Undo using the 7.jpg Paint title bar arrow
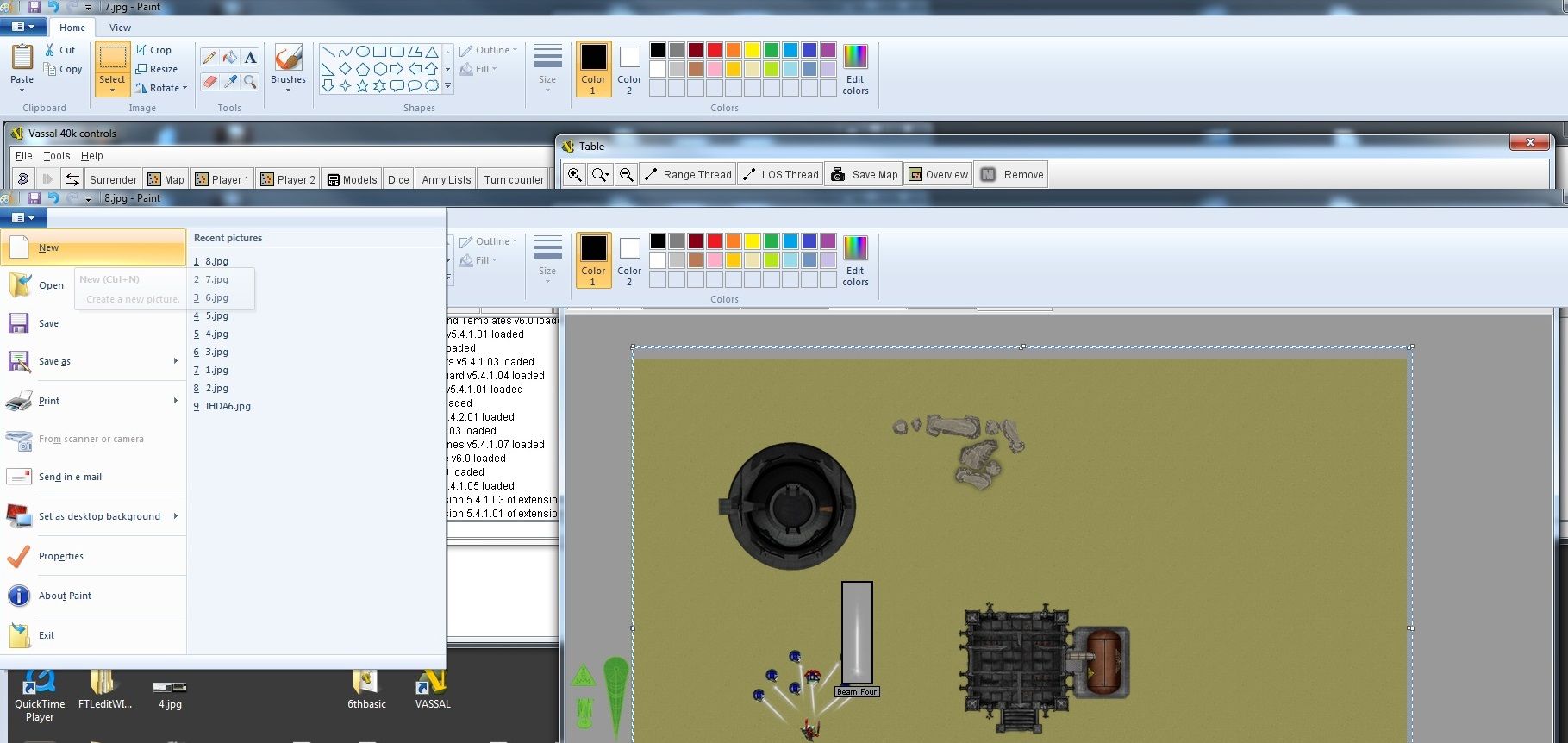Image resolution: width=1568 pixels, height=743 pixels. click(x=53, y=7)
